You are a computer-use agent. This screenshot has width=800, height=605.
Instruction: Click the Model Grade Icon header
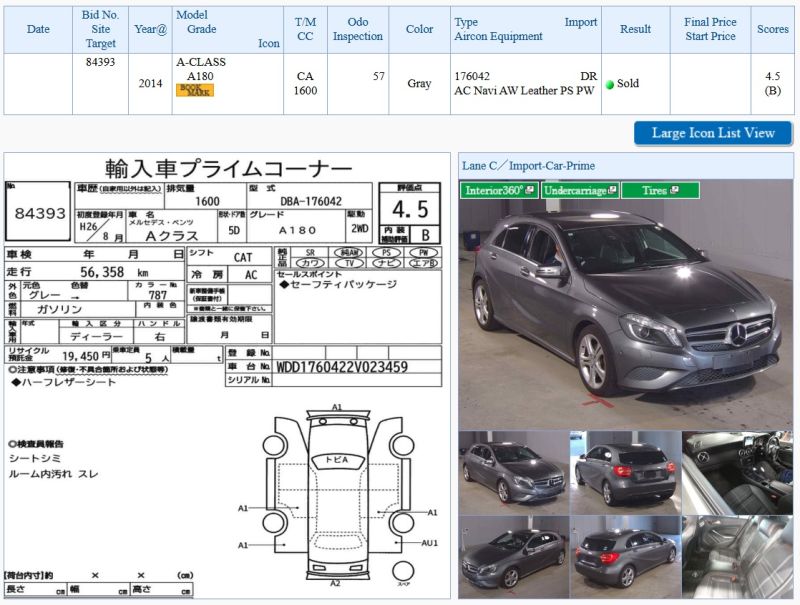[x=228, y=30]
